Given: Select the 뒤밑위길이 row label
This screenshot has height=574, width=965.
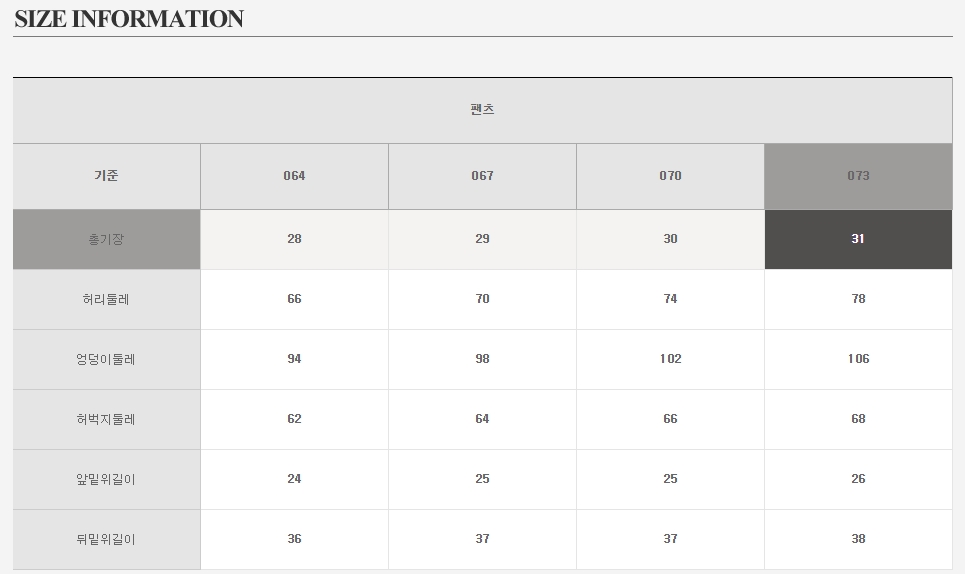Looking at the screenshot, I should 106,539.
